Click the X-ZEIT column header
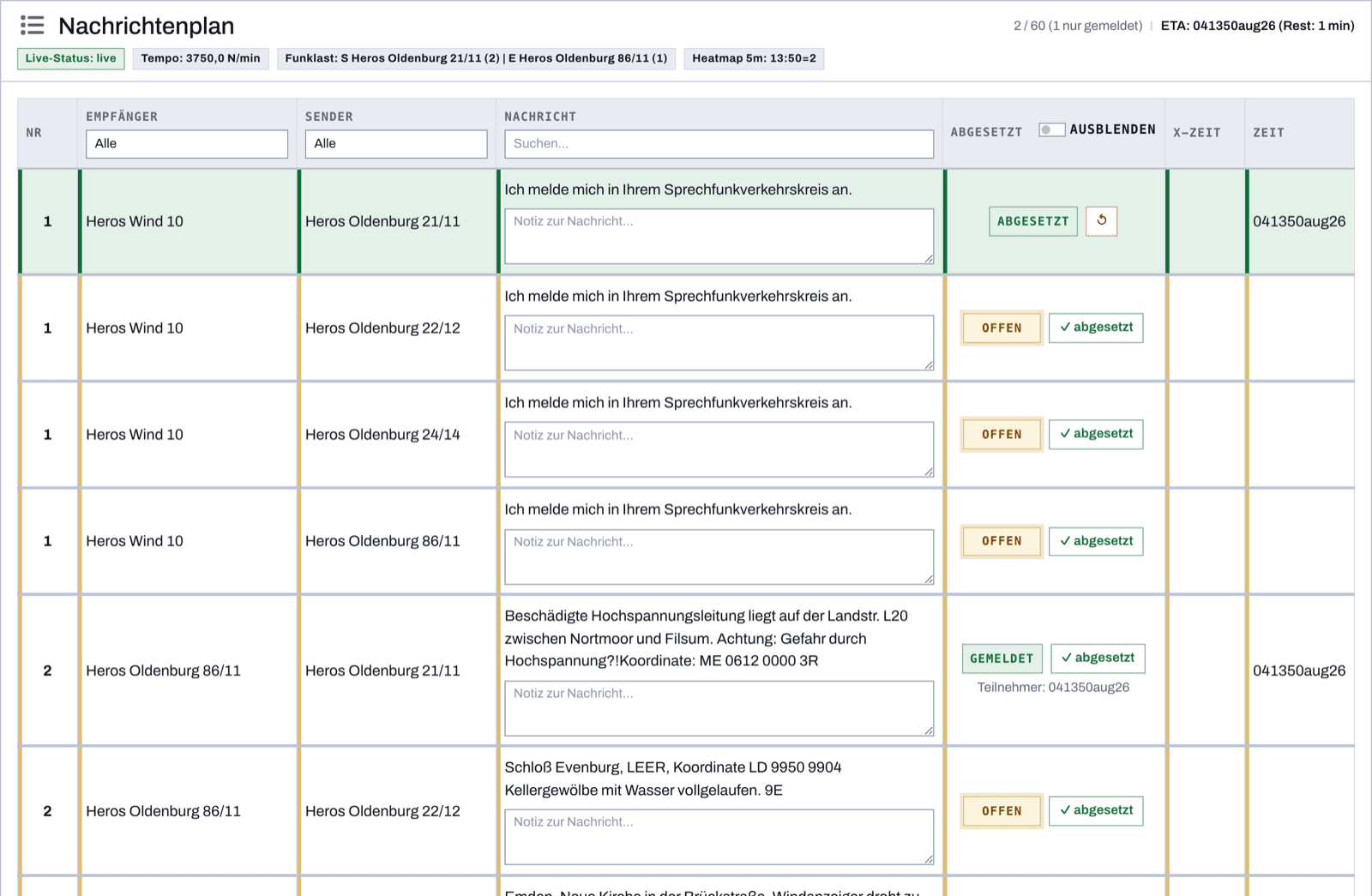Screen dimensions: 1372x896 pos(1196,133)
